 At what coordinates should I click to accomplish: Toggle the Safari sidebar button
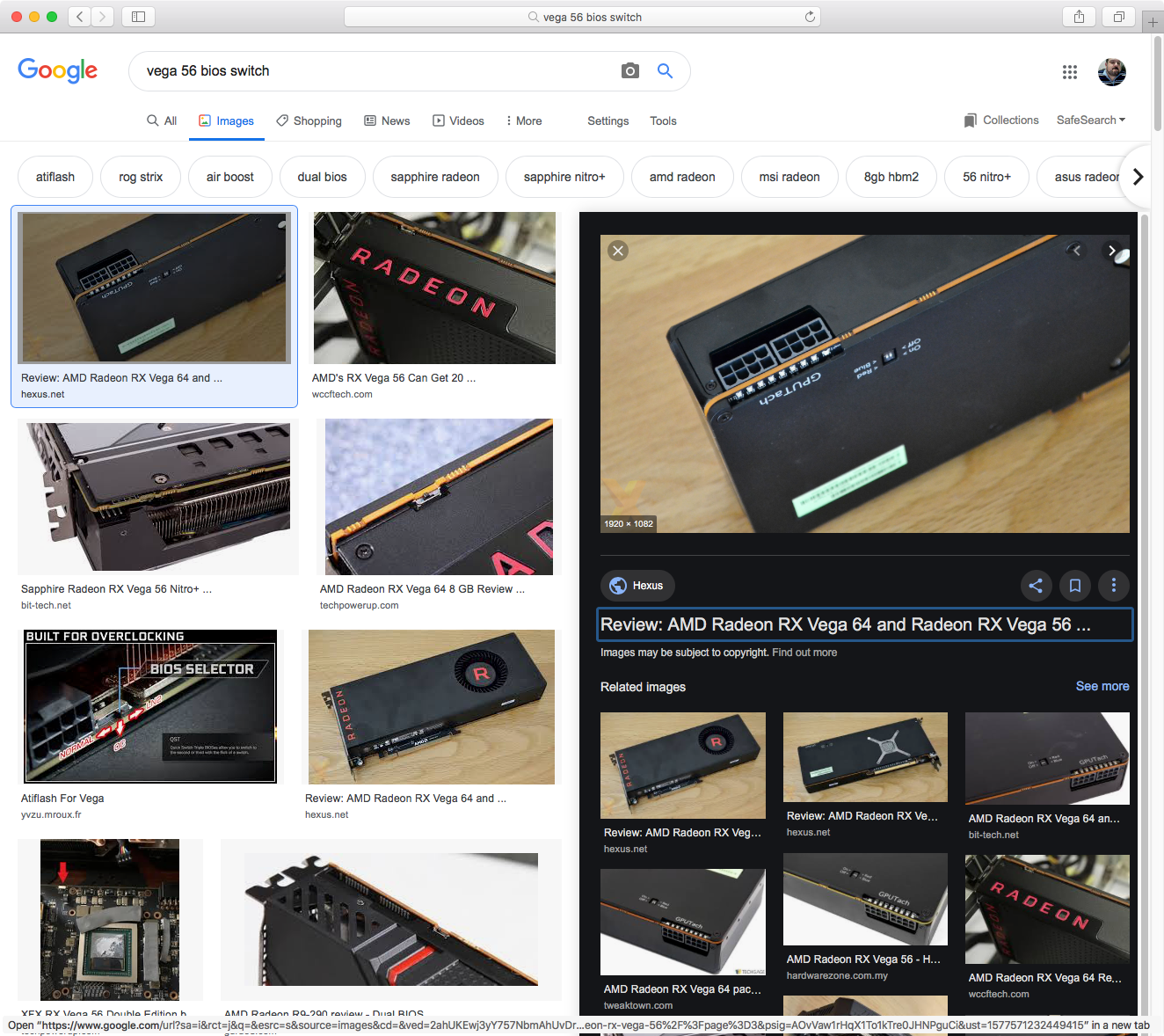(138, 17)
